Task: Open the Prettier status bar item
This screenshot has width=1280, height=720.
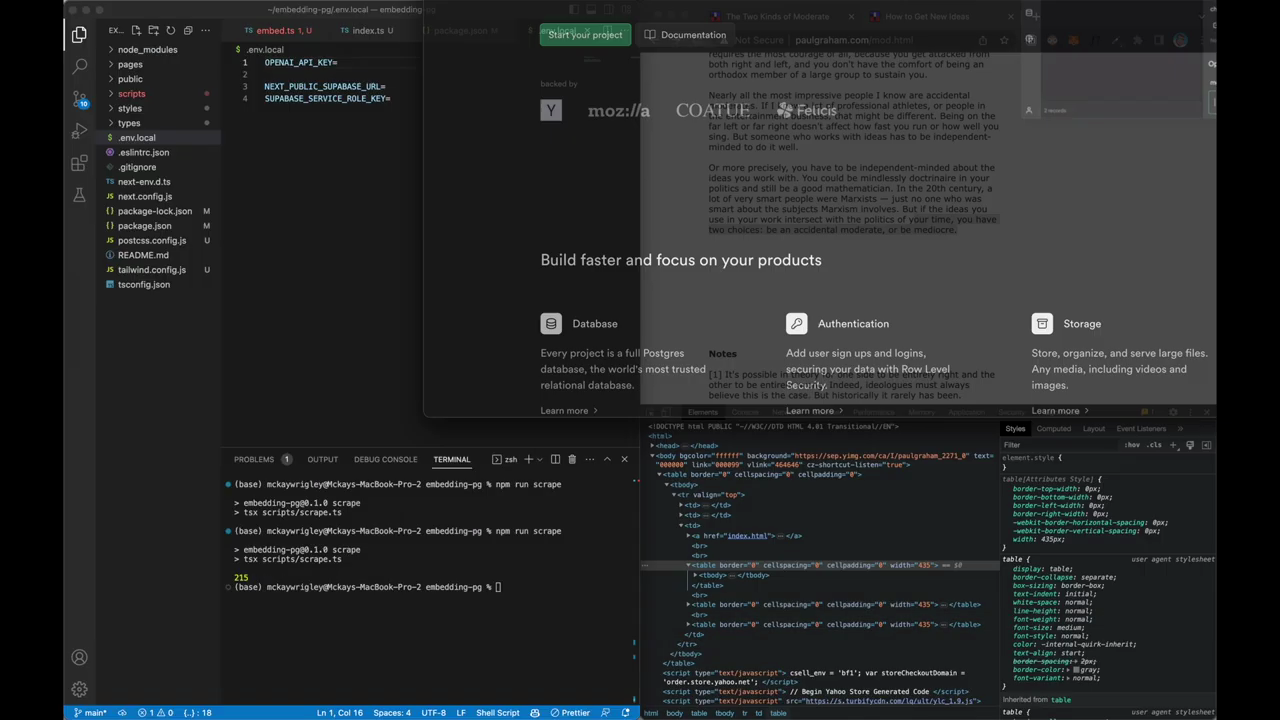Action: 570,713
